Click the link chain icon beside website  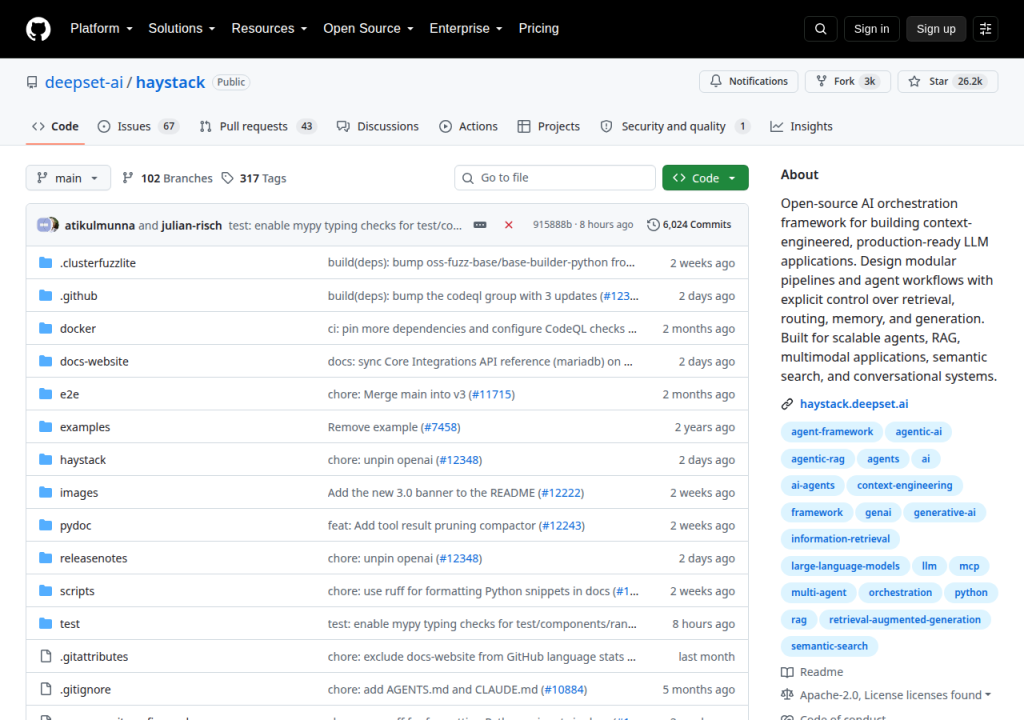tap(787, 404)
